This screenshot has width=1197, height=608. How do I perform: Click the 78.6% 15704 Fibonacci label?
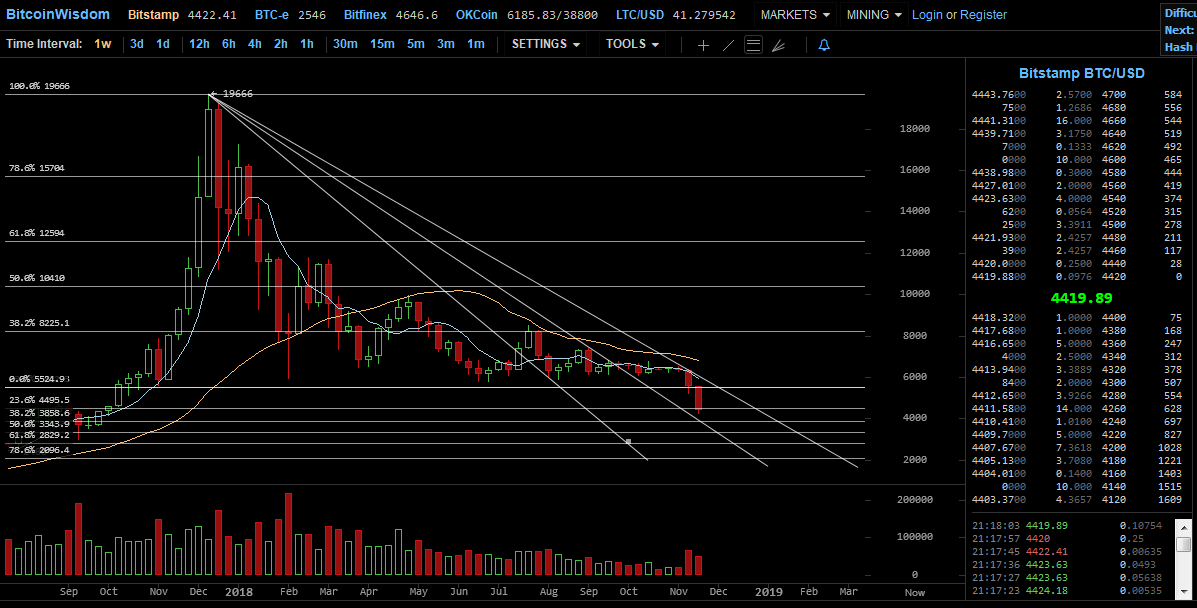click(37, 168)
